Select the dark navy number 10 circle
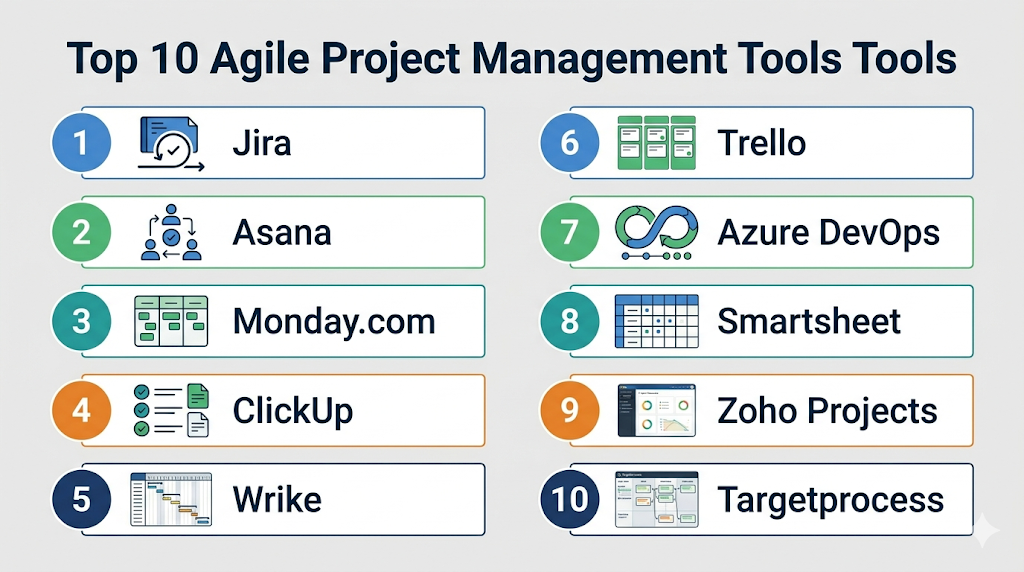This screenshot has width=1024, height=572. click(569, 499)
